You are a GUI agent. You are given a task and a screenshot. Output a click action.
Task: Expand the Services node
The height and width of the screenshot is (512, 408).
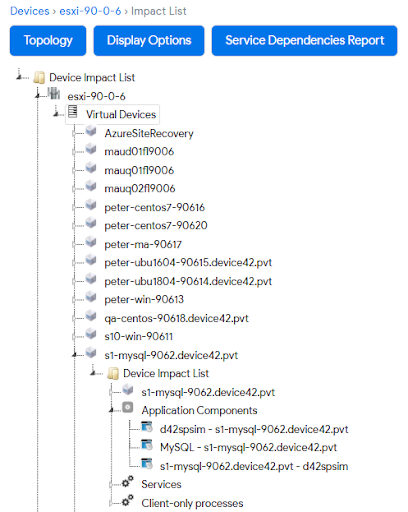click(x=111, y=485)
